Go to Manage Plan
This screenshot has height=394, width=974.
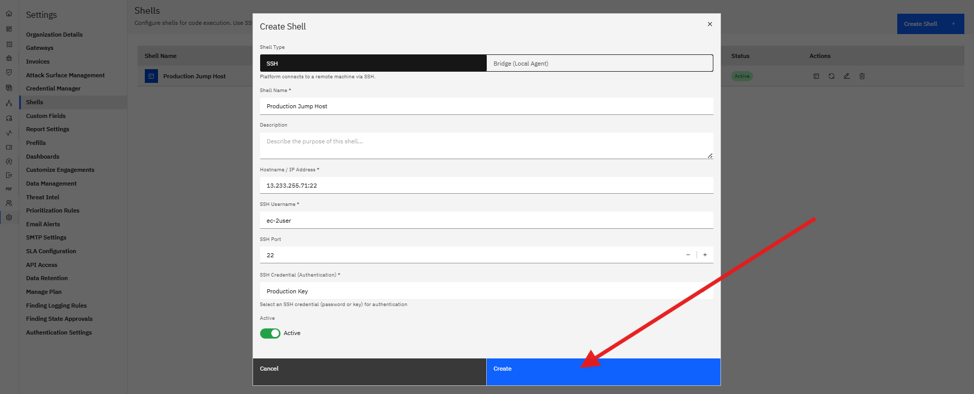click(x=43, y=291)
